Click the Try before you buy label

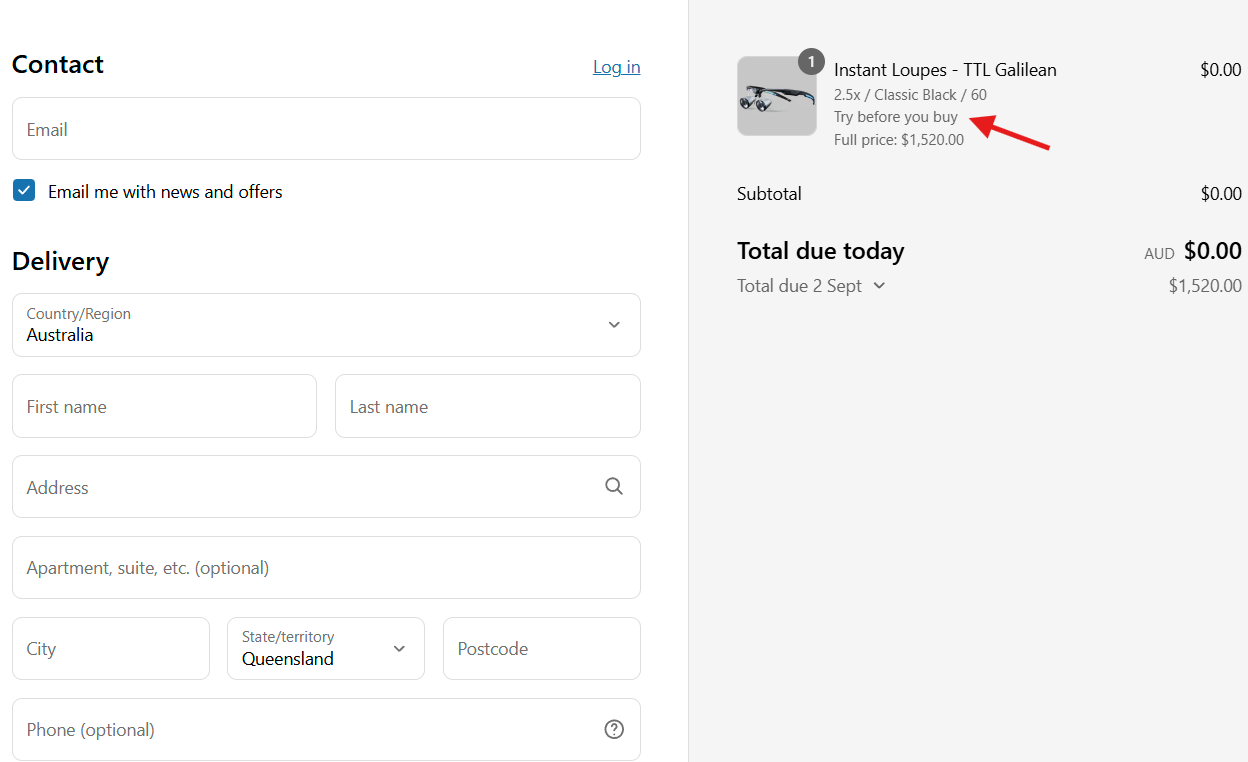point(895,117)
